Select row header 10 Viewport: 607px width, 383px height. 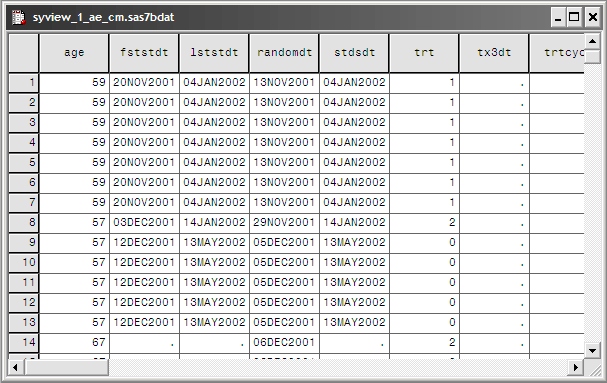point(24,263)
